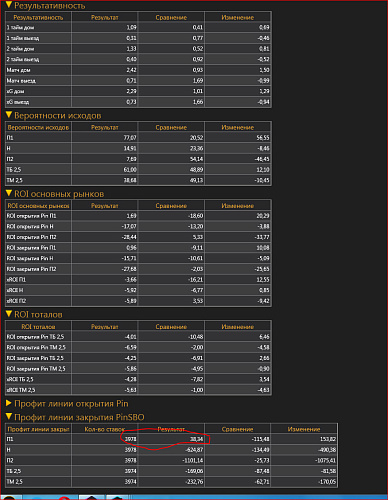Select the 'ROI закрытия Pin Н' row label
388x500 pixels.
(x=30, y=258)
